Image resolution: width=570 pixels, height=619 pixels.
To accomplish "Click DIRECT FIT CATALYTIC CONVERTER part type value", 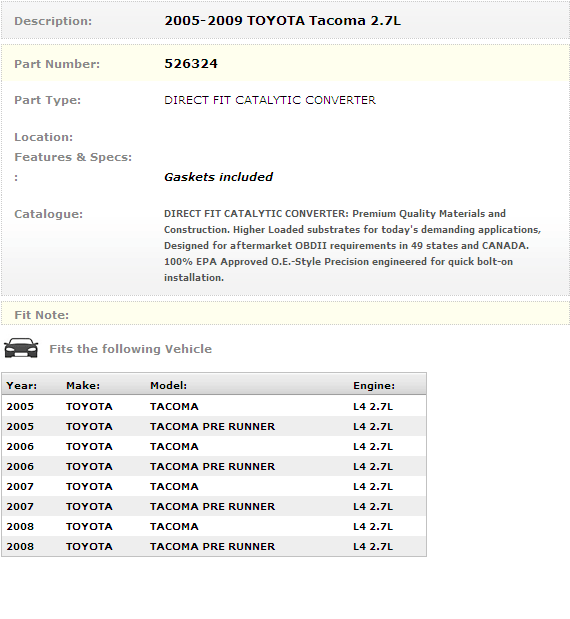I will coord(270,100).
